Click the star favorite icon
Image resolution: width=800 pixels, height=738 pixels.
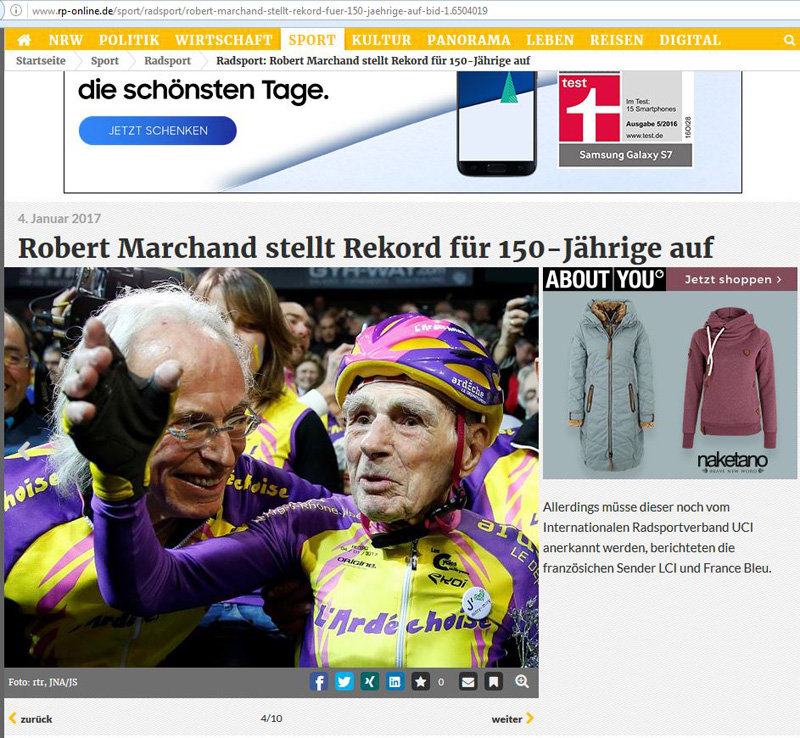tap(421, 682)
